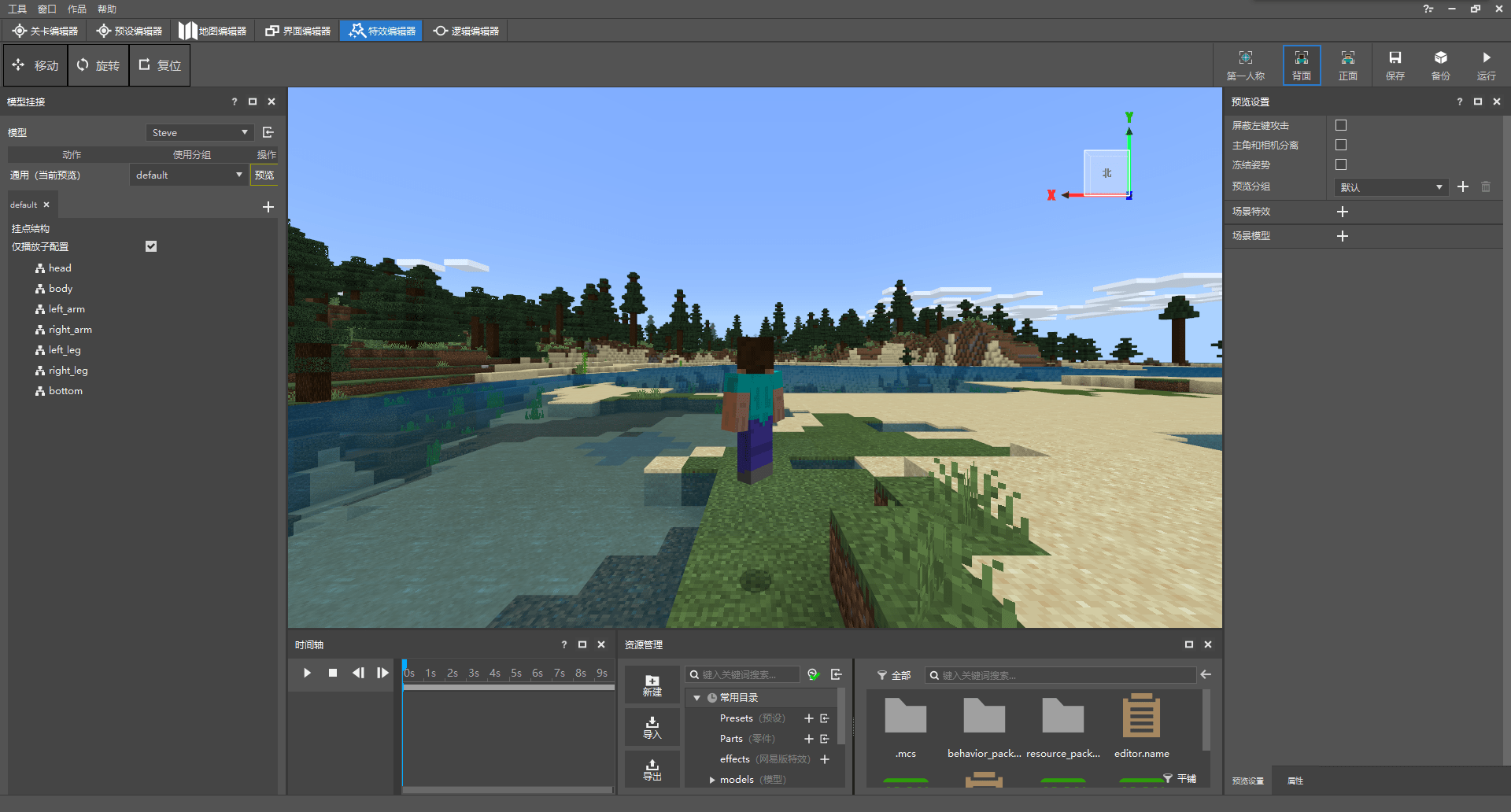Viewport: 1511px width, 812px height.
Task: Open the 逻辑编辑器 logic editor tab
Action: [466, 31]
